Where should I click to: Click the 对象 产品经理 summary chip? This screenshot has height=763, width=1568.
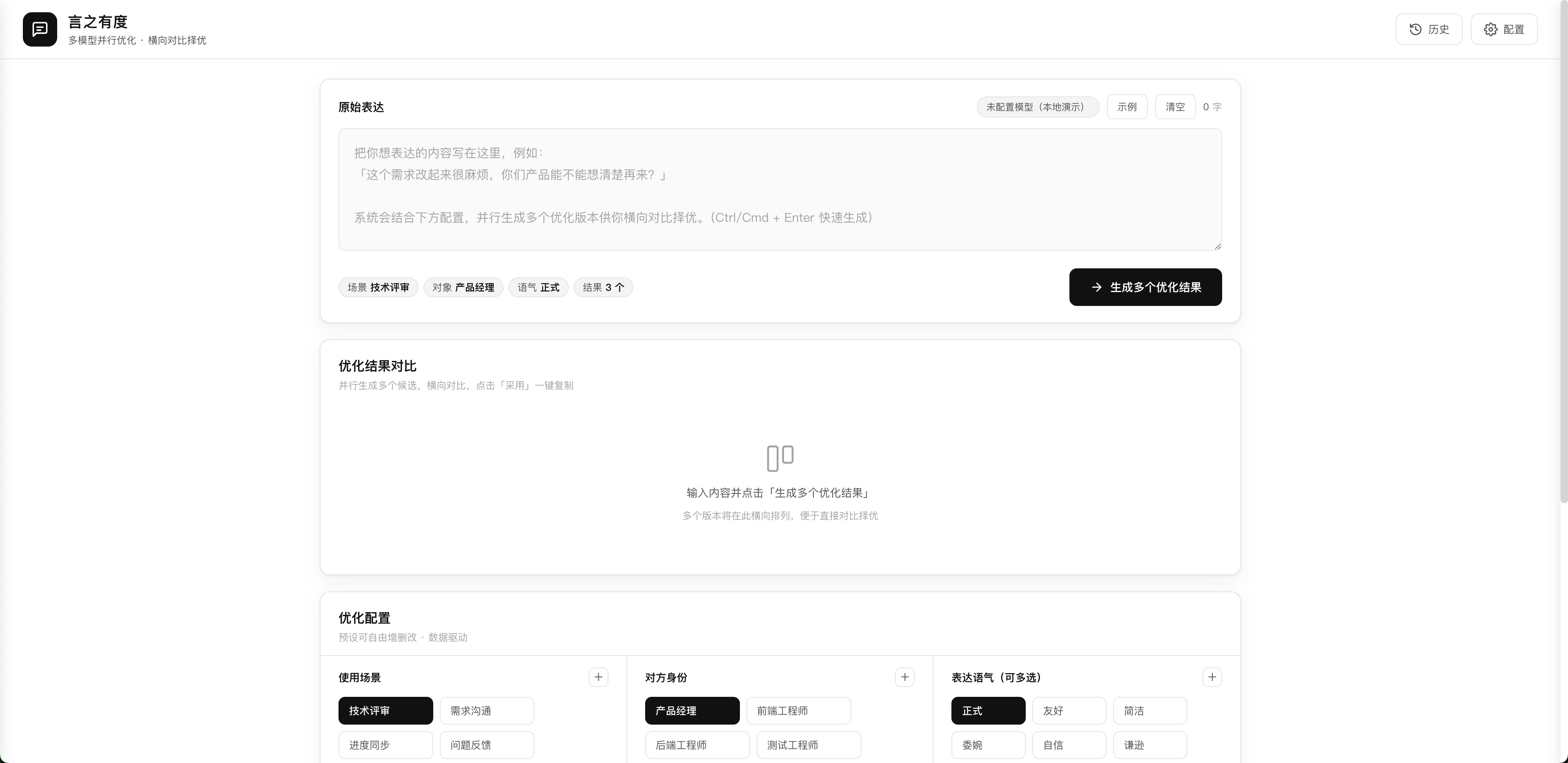[x=463, y=288]
